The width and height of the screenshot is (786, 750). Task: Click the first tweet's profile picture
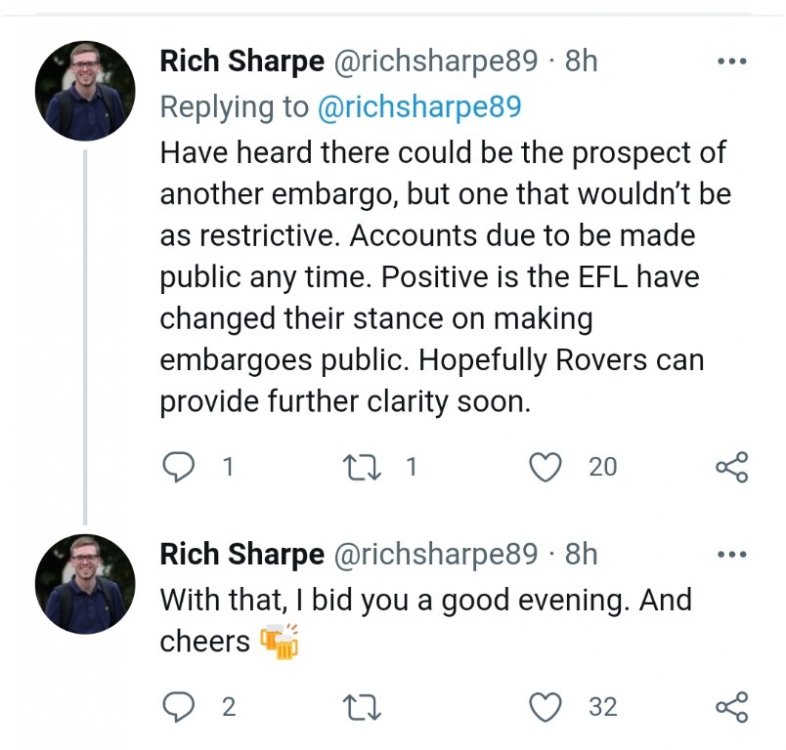[85, 91]
